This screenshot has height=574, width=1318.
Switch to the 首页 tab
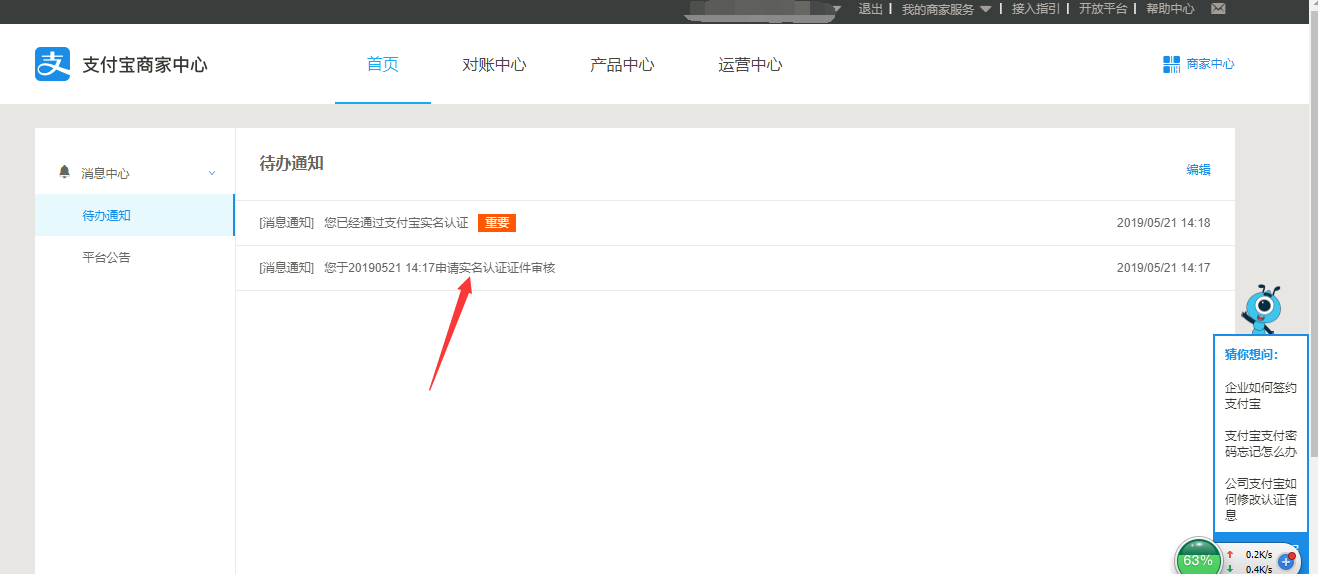(383, 65)
